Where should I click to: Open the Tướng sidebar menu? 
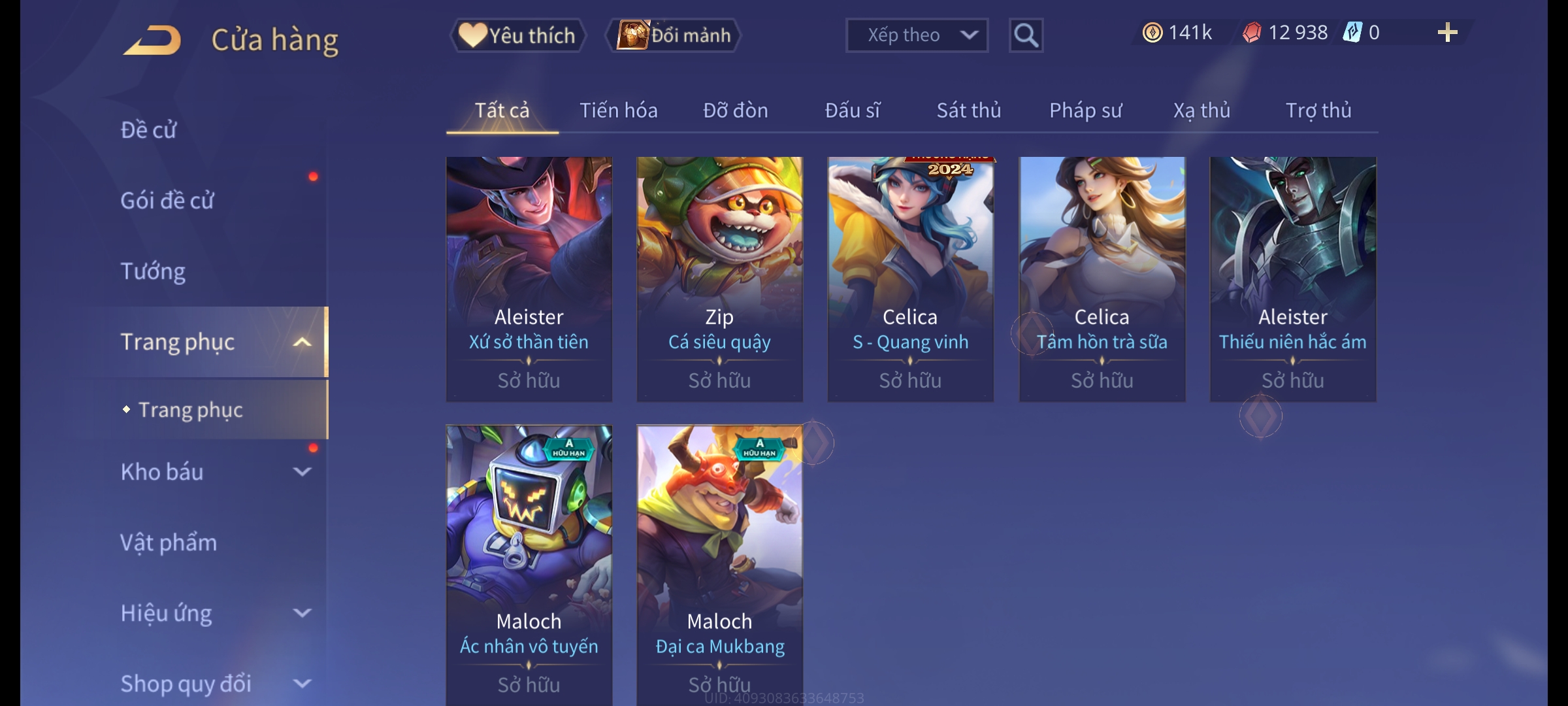153,271
